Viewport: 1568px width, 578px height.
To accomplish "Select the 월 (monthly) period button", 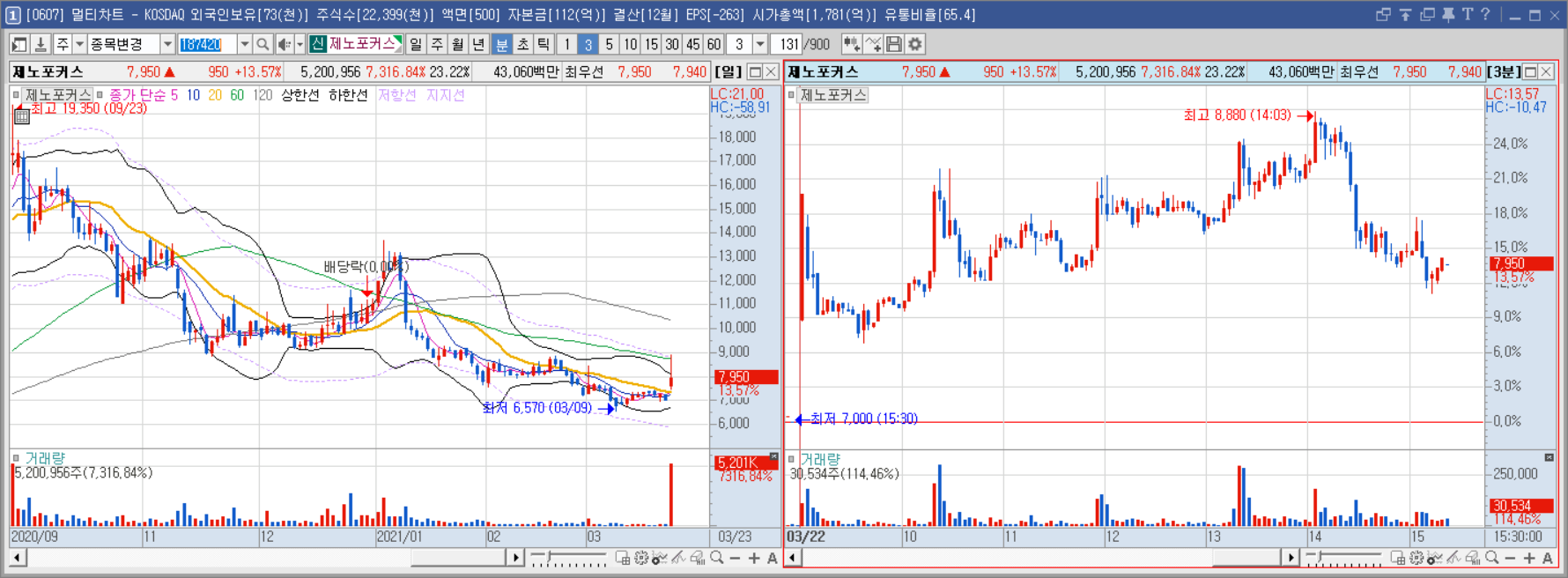I will coord(458,44).
